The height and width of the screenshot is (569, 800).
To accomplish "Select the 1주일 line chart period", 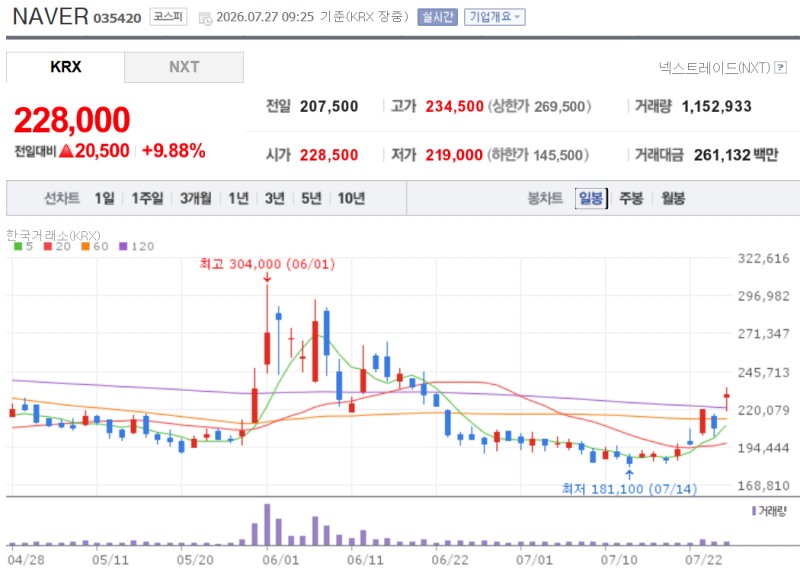I will [x=147, y=198].
